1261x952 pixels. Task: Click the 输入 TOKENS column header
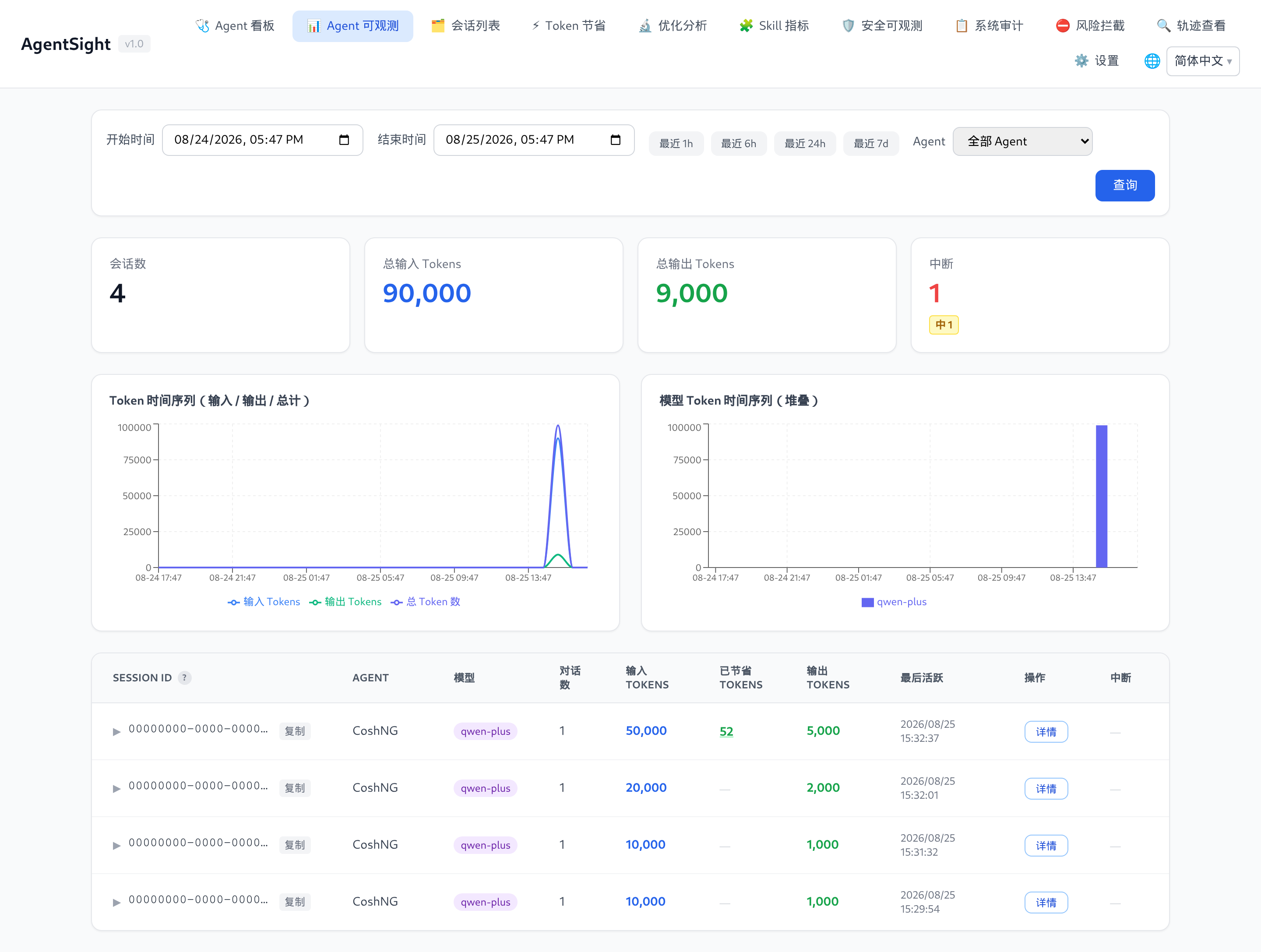(647, 678)
